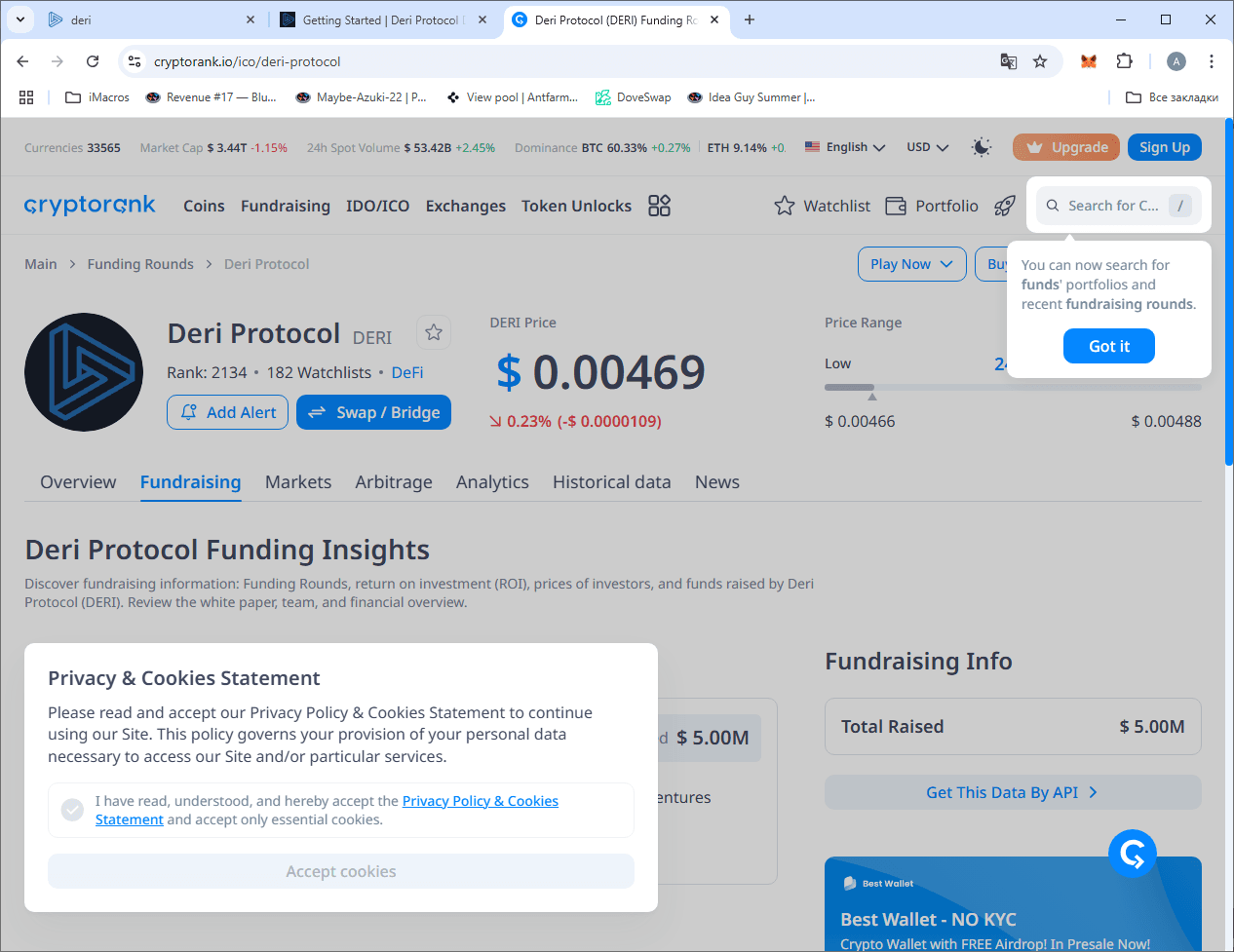
Task: Go to Funding Rounds breadcrumb
Action: point(140,264)
